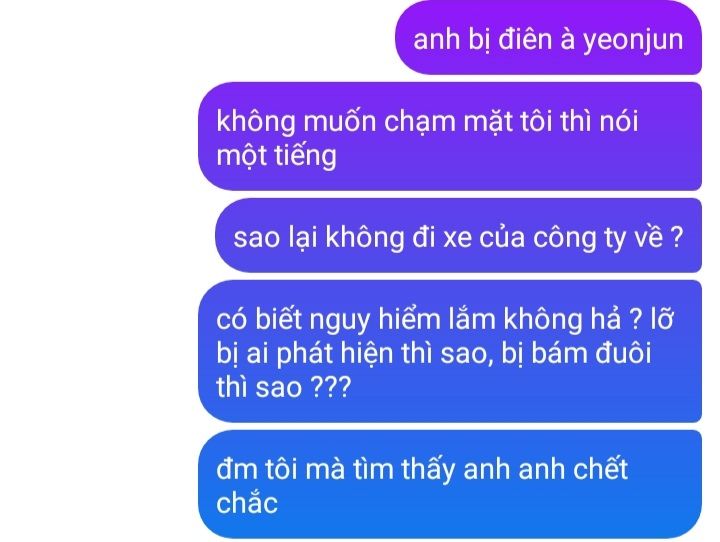This screenshot has height=542, width=720.
Task: Click the word 'đm' in bottom message
Action: point(237,469)
